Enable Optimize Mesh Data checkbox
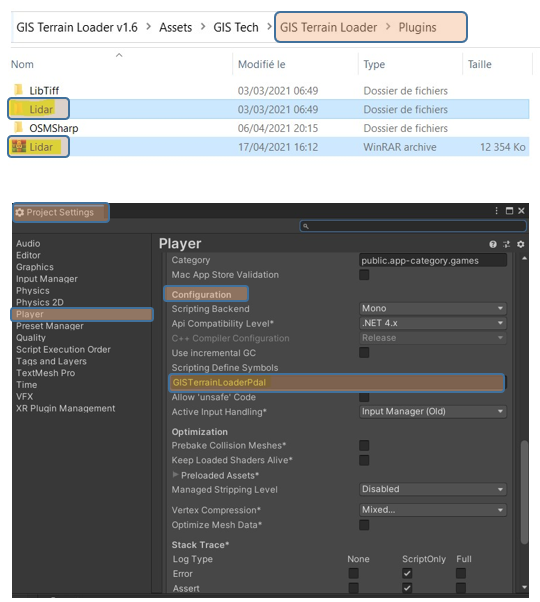This screenshot has height=602, width=540. (364, 525)
